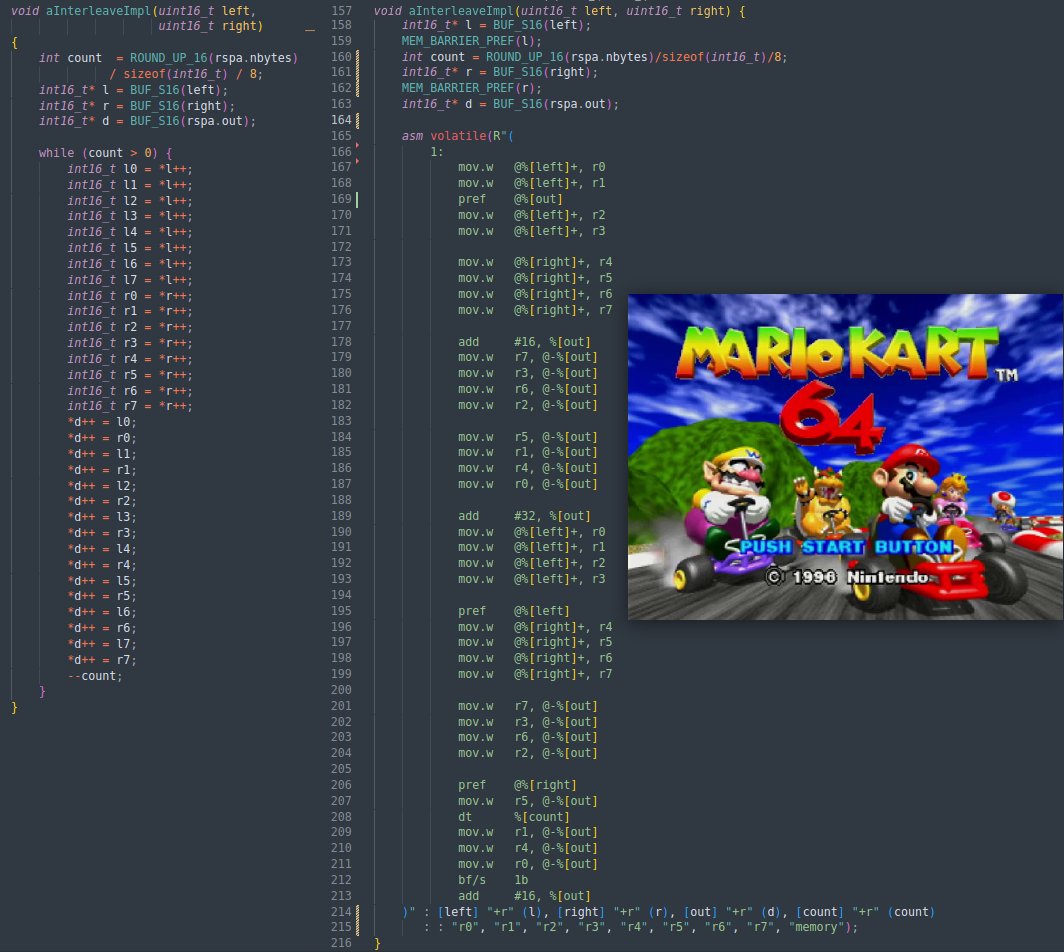This screenshot has width=1064, height=952.
Task: Click '© 1996 Nintendo' on the game image
Action: click(x=847, y=577)
